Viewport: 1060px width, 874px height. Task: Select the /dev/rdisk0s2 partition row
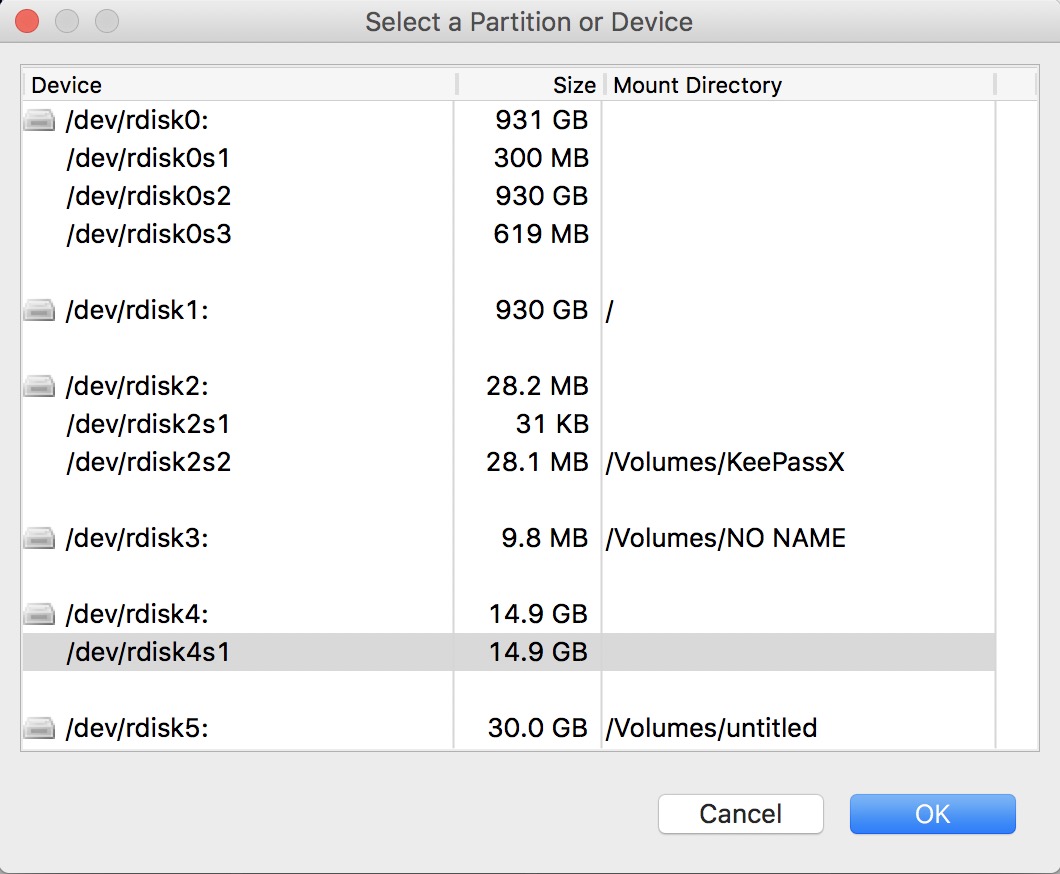tap(149, 196)
